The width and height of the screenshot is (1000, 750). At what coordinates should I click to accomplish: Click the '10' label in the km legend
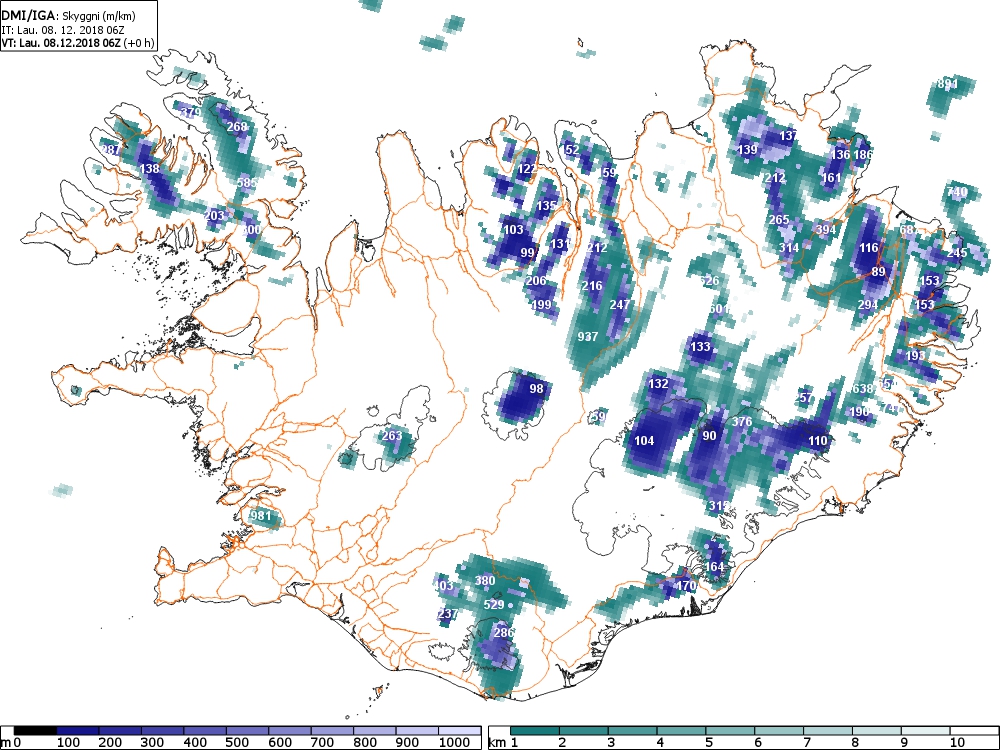[956, 742]
